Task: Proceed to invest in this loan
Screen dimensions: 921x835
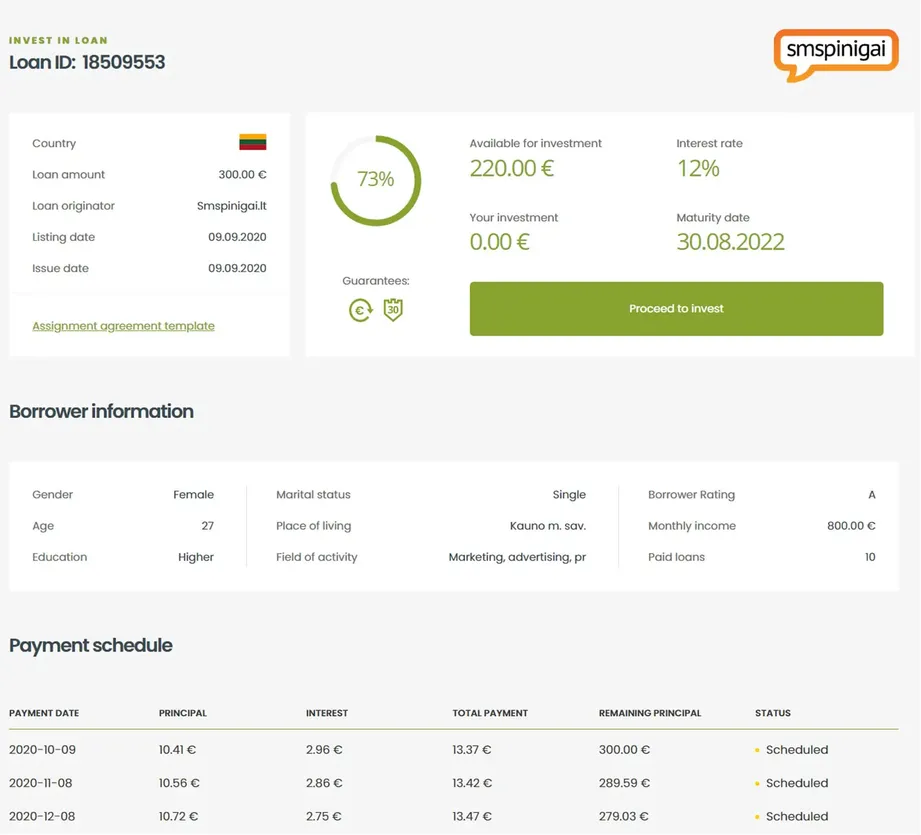Action: 676,309
